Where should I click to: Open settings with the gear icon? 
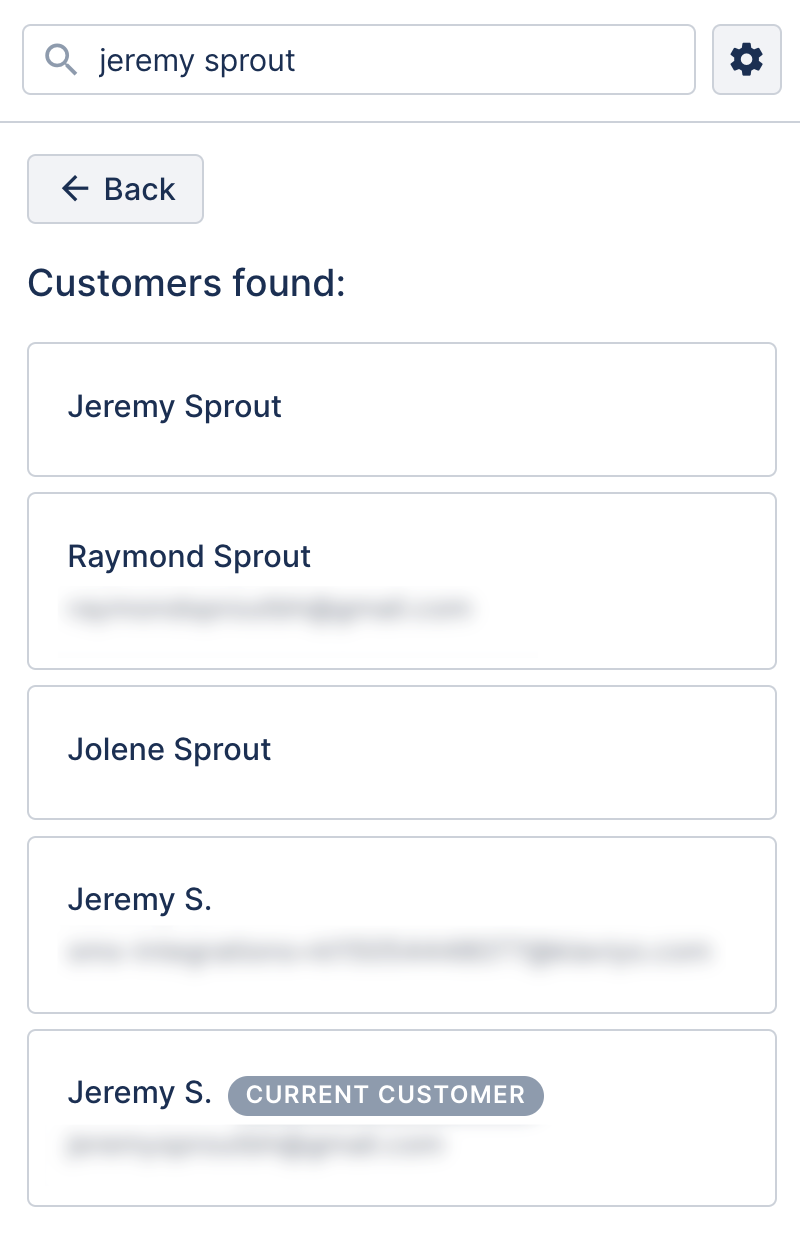[746, 60]
